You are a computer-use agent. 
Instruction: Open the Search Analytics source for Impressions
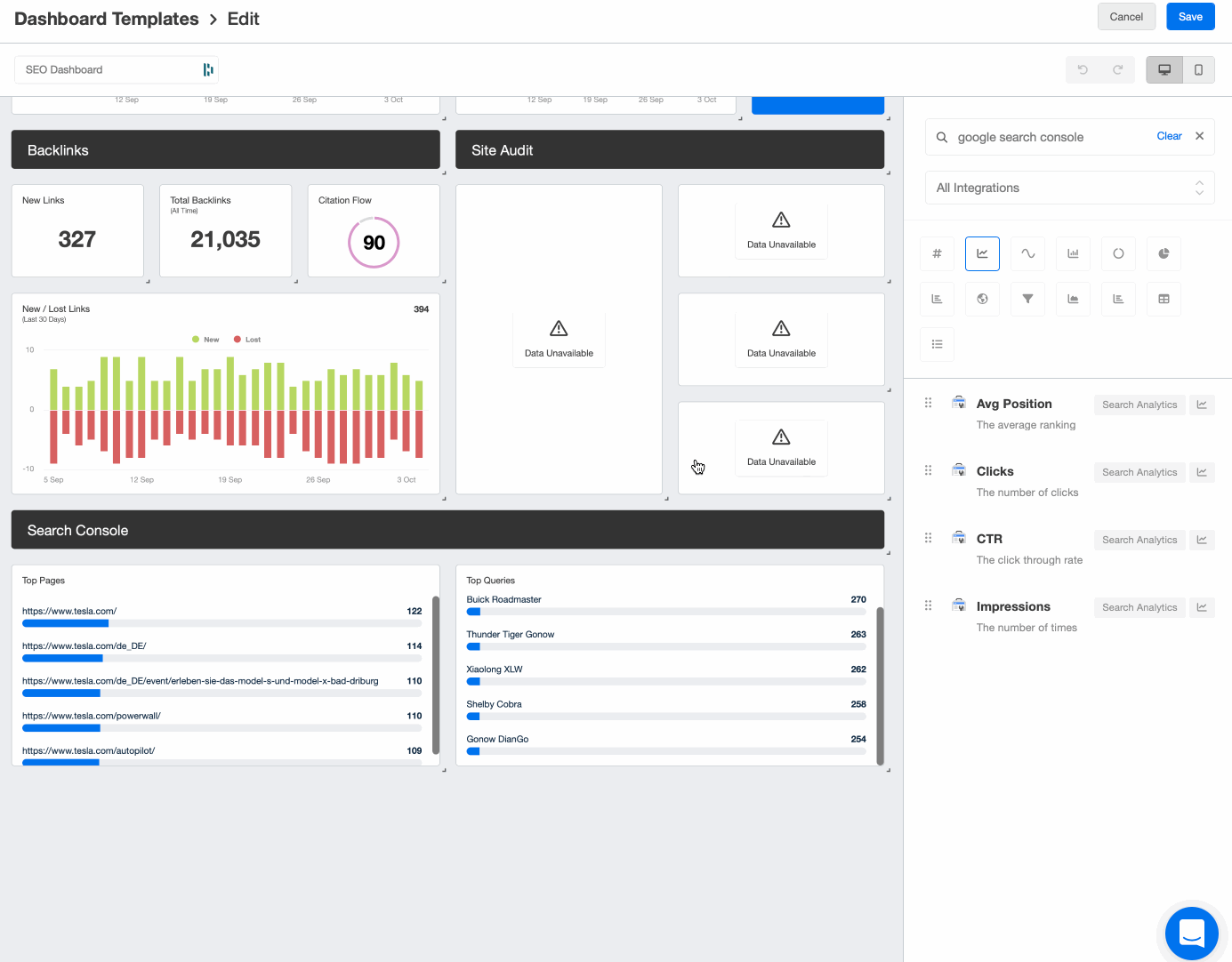point(1139,607)
